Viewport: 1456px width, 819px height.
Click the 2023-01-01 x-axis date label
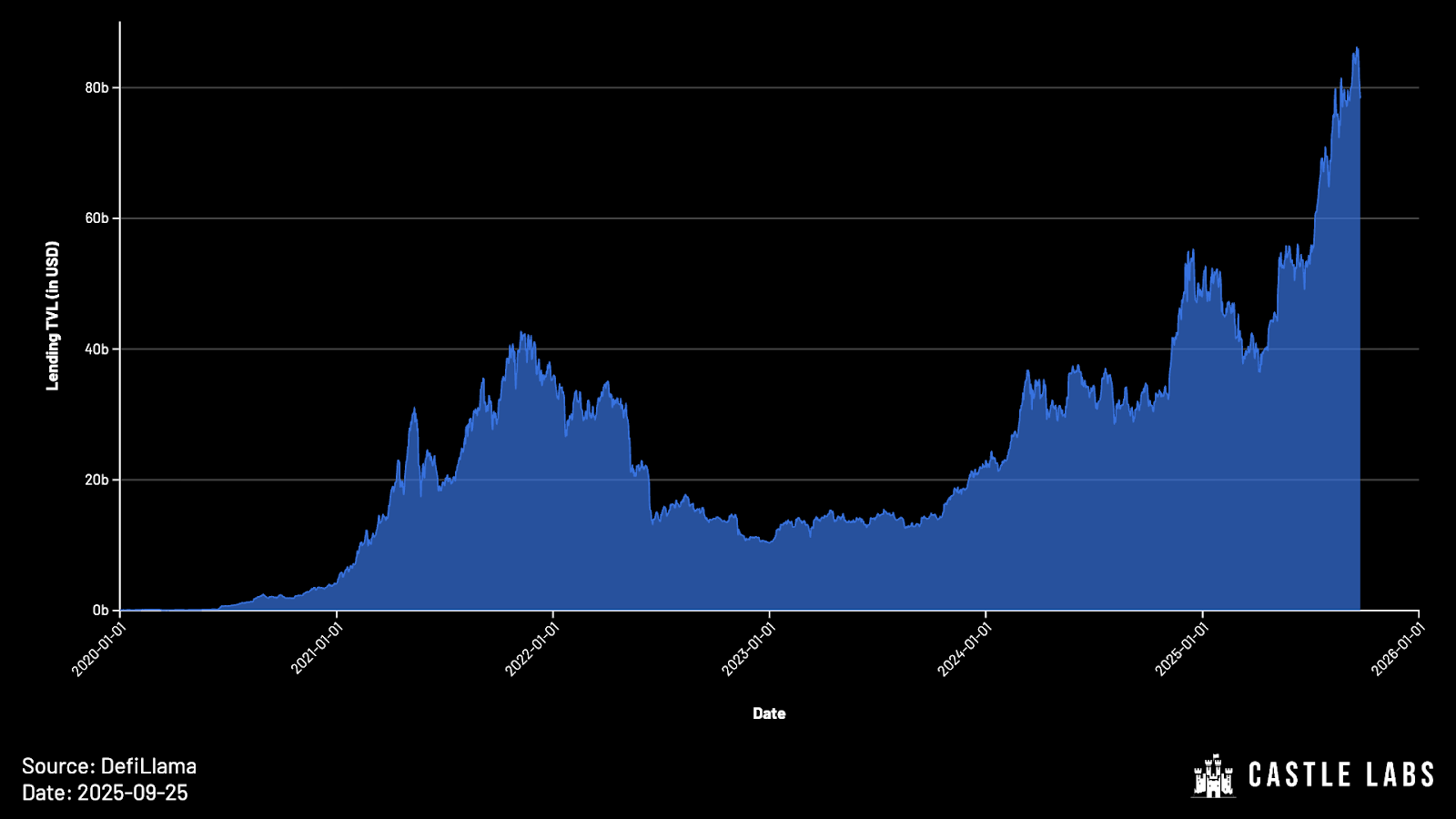click(x=748, y=647)
